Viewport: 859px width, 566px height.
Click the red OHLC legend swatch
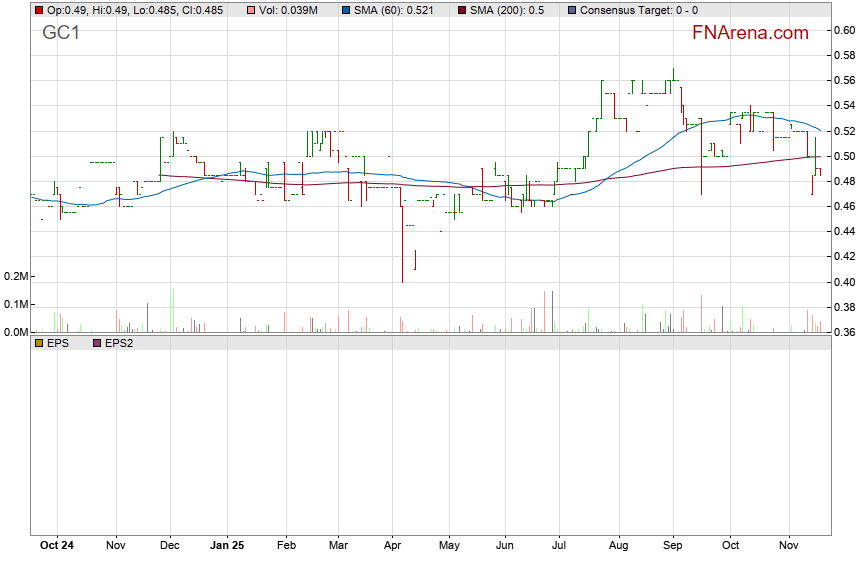click(39, 10)
